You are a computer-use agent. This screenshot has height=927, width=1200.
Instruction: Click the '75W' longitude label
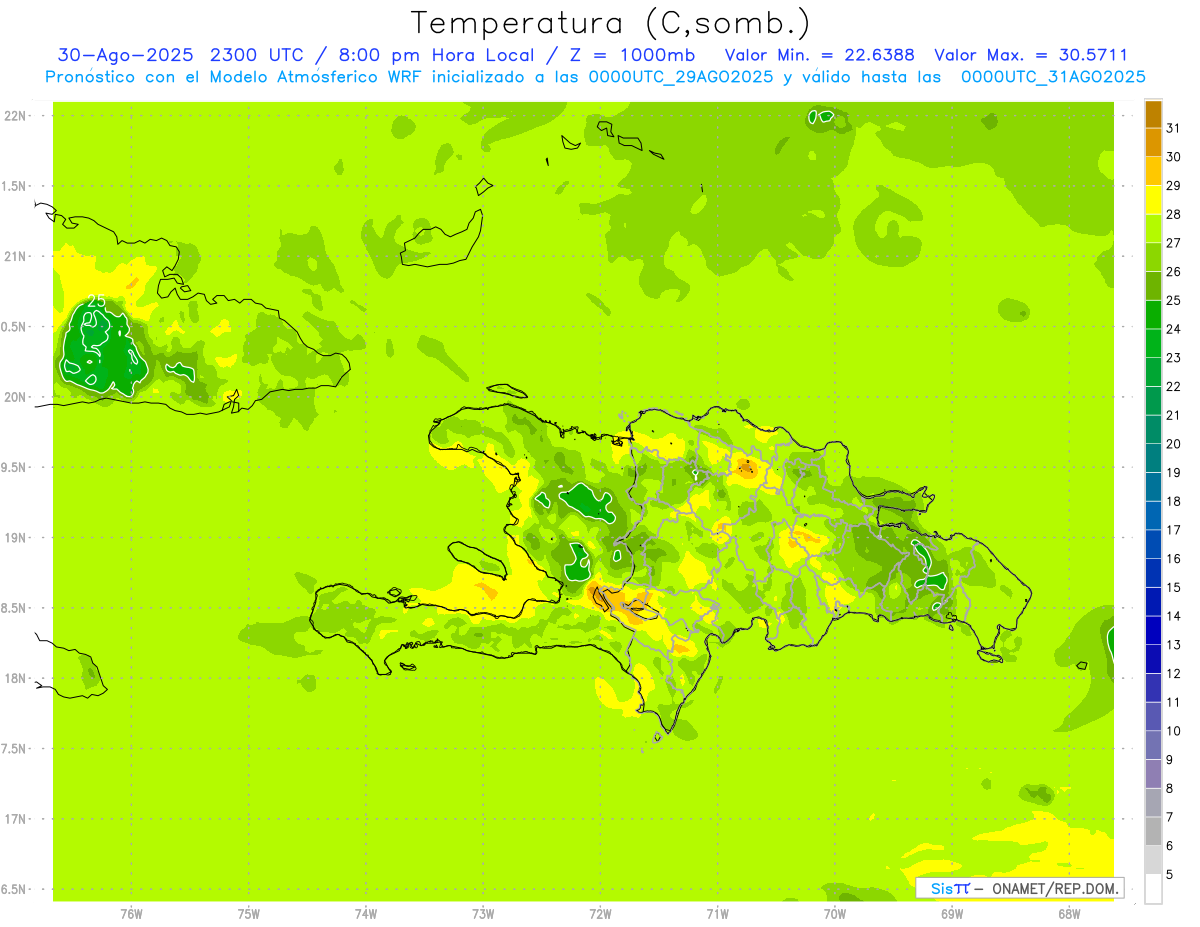249,913
